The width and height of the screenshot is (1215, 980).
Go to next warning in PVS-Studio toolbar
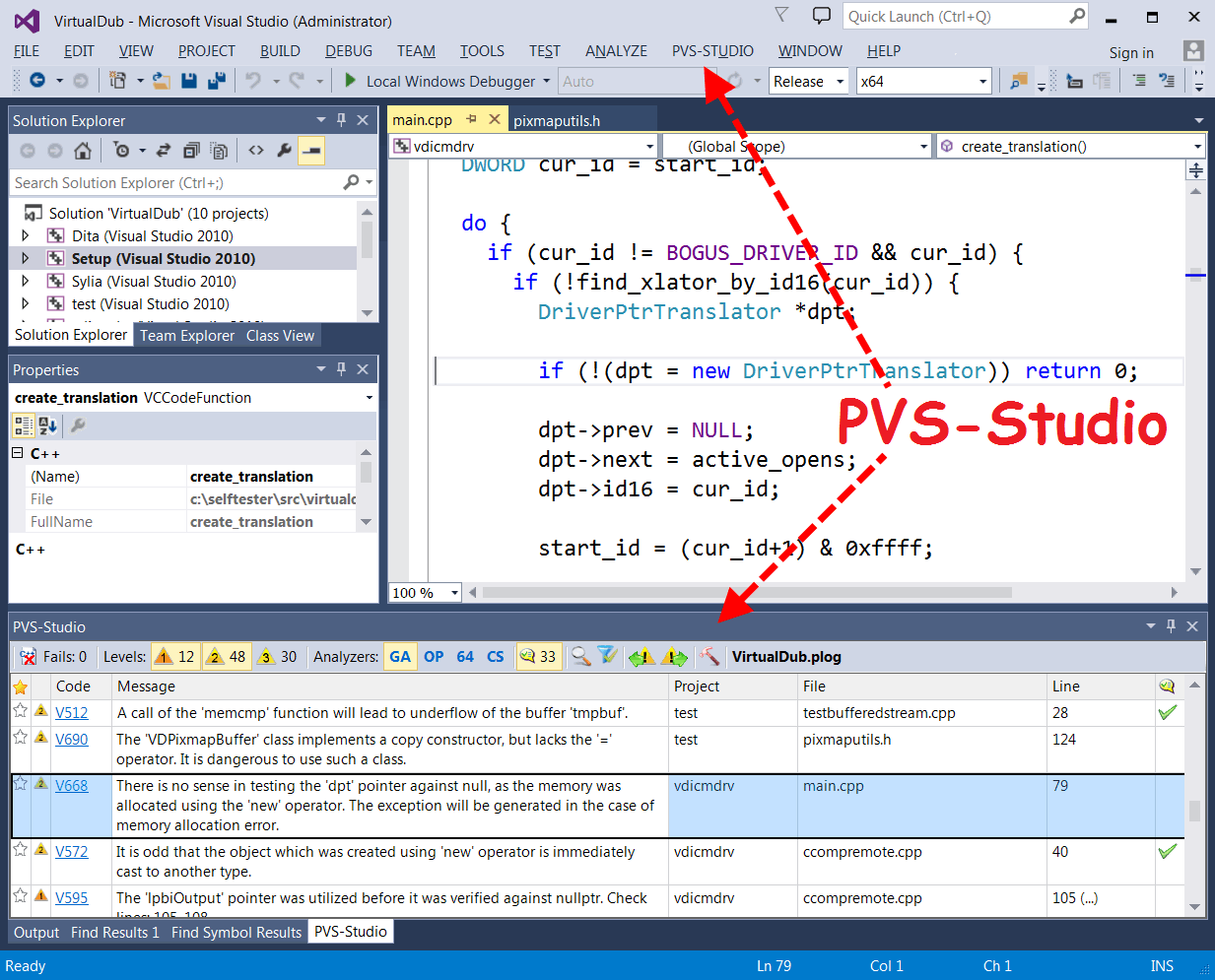click(675, 657)
